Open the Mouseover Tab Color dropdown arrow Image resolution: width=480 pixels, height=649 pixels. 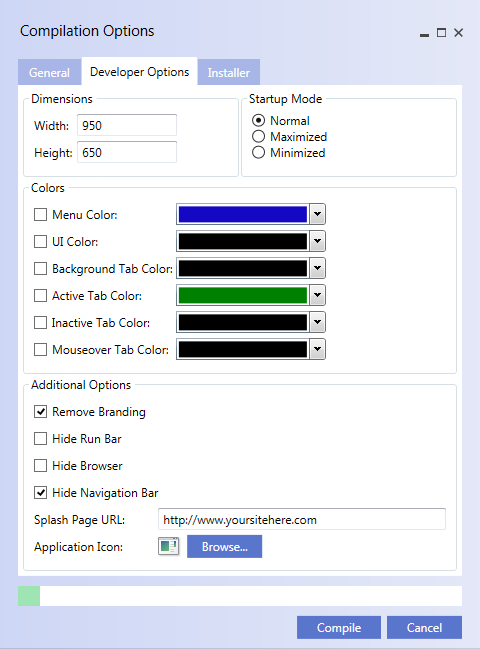click(x=317, y=349)
